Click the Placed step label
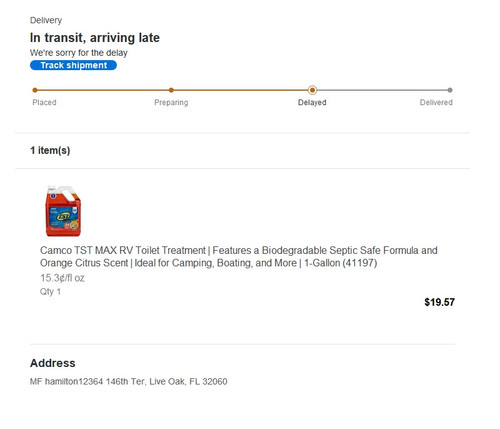The image size is (500, 429). [44, 102]
